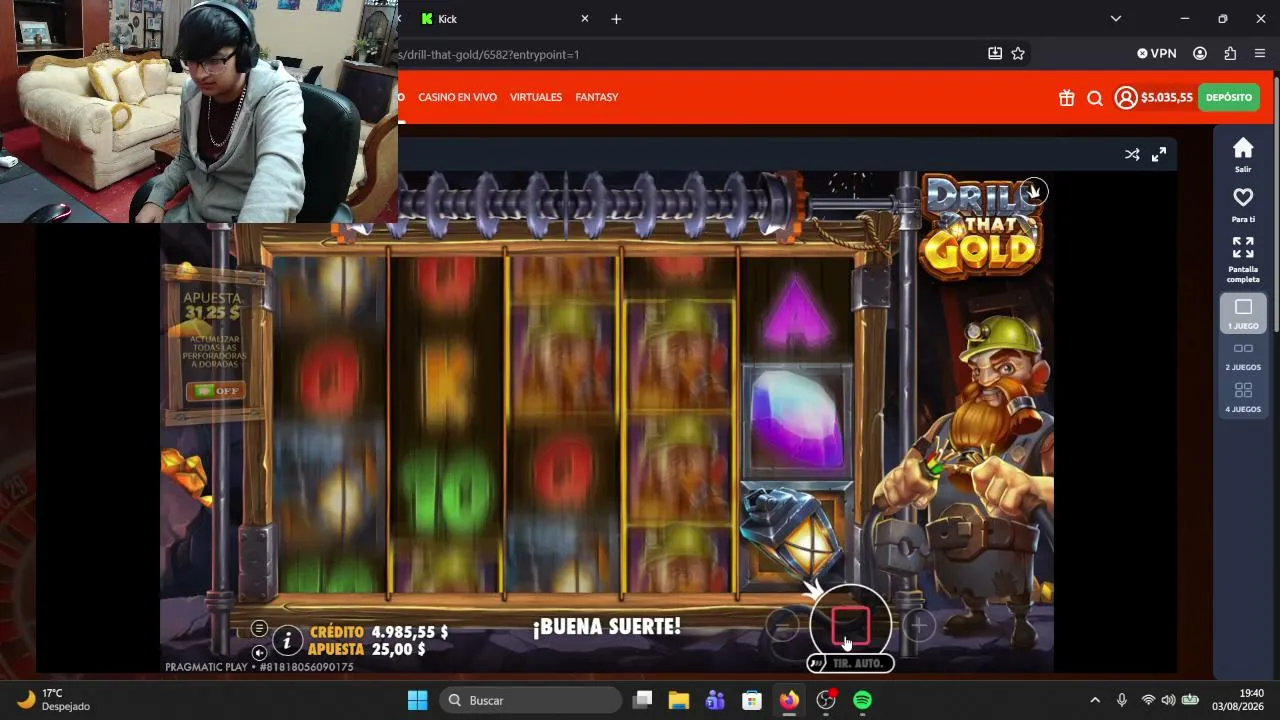Click the taskbar Buscar search box

pyautogui.click(x=530, y=700)
